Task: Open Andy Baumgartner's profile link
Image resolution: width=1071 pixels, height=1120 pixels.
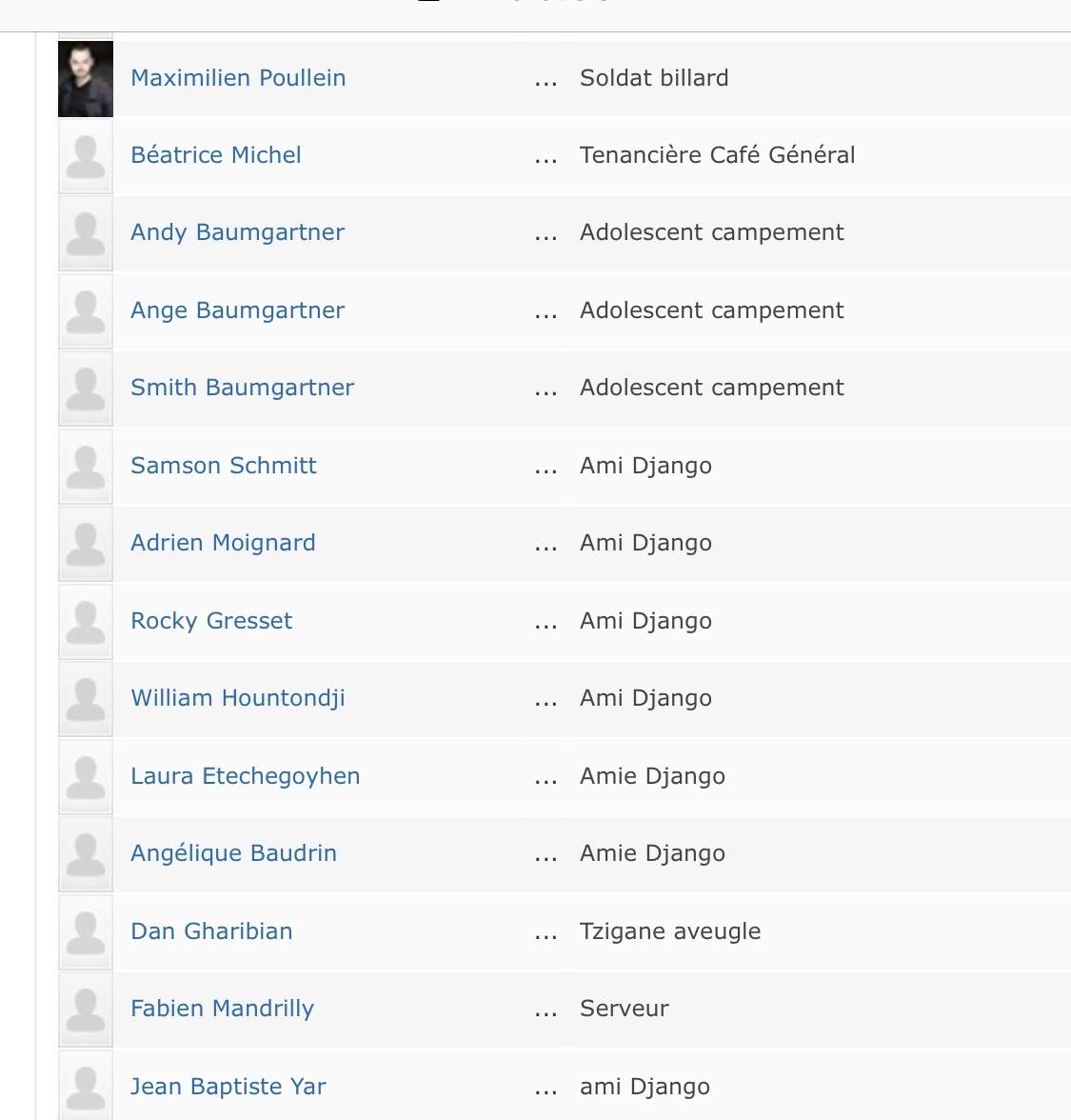Action: (238, 232)
